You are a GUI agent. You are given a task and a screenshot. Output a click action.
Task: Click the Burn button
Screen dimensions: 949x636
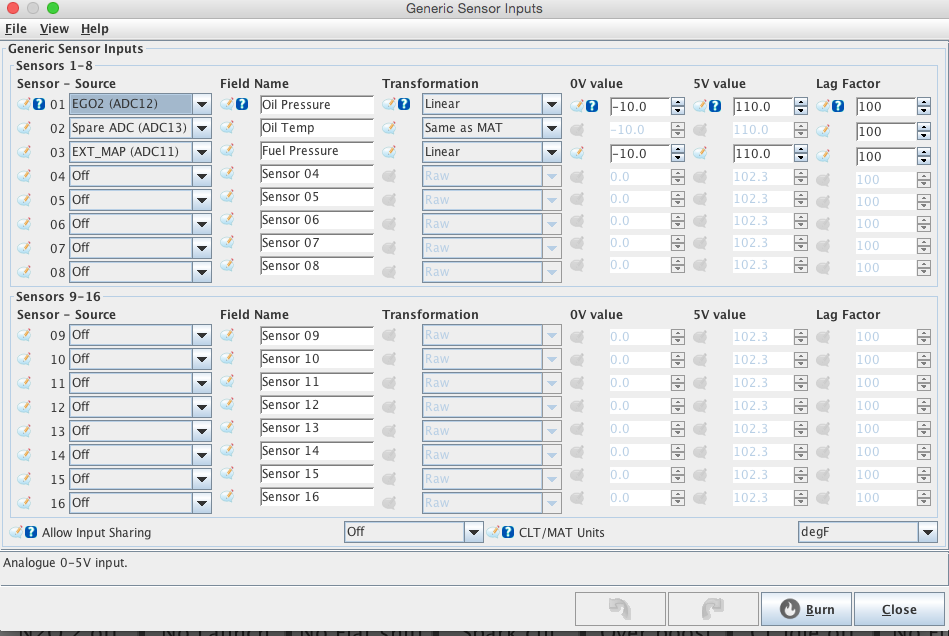pos(806,609)
